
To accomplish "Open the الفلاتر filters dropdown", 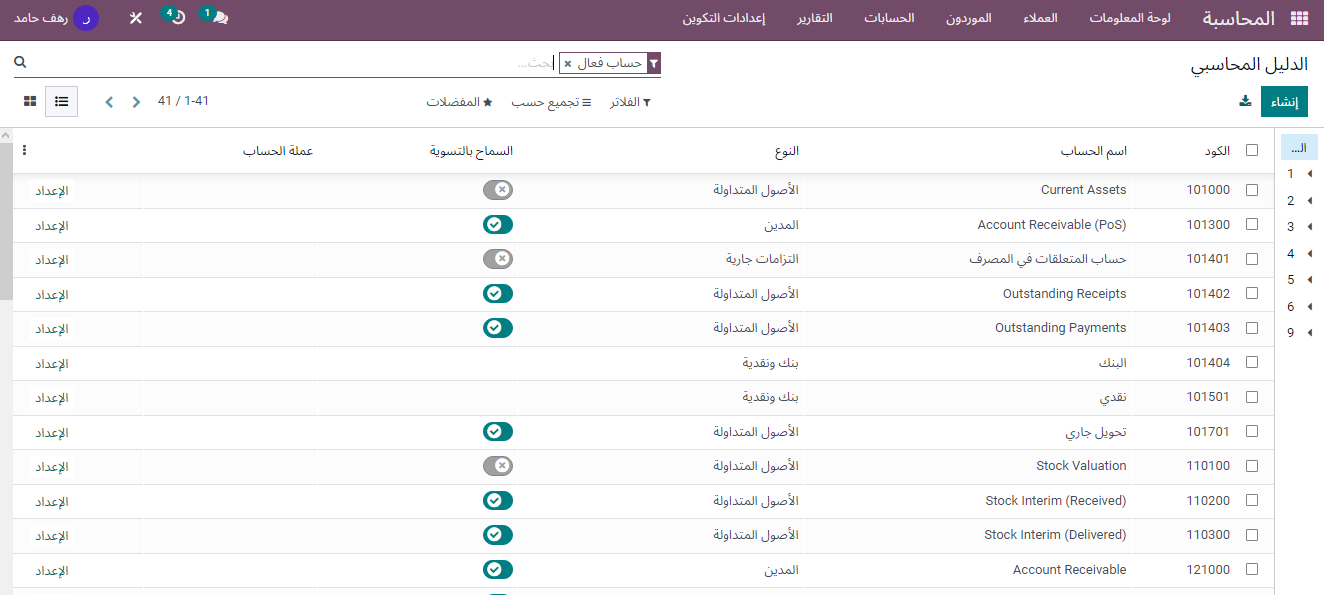I will click(630, 102).
